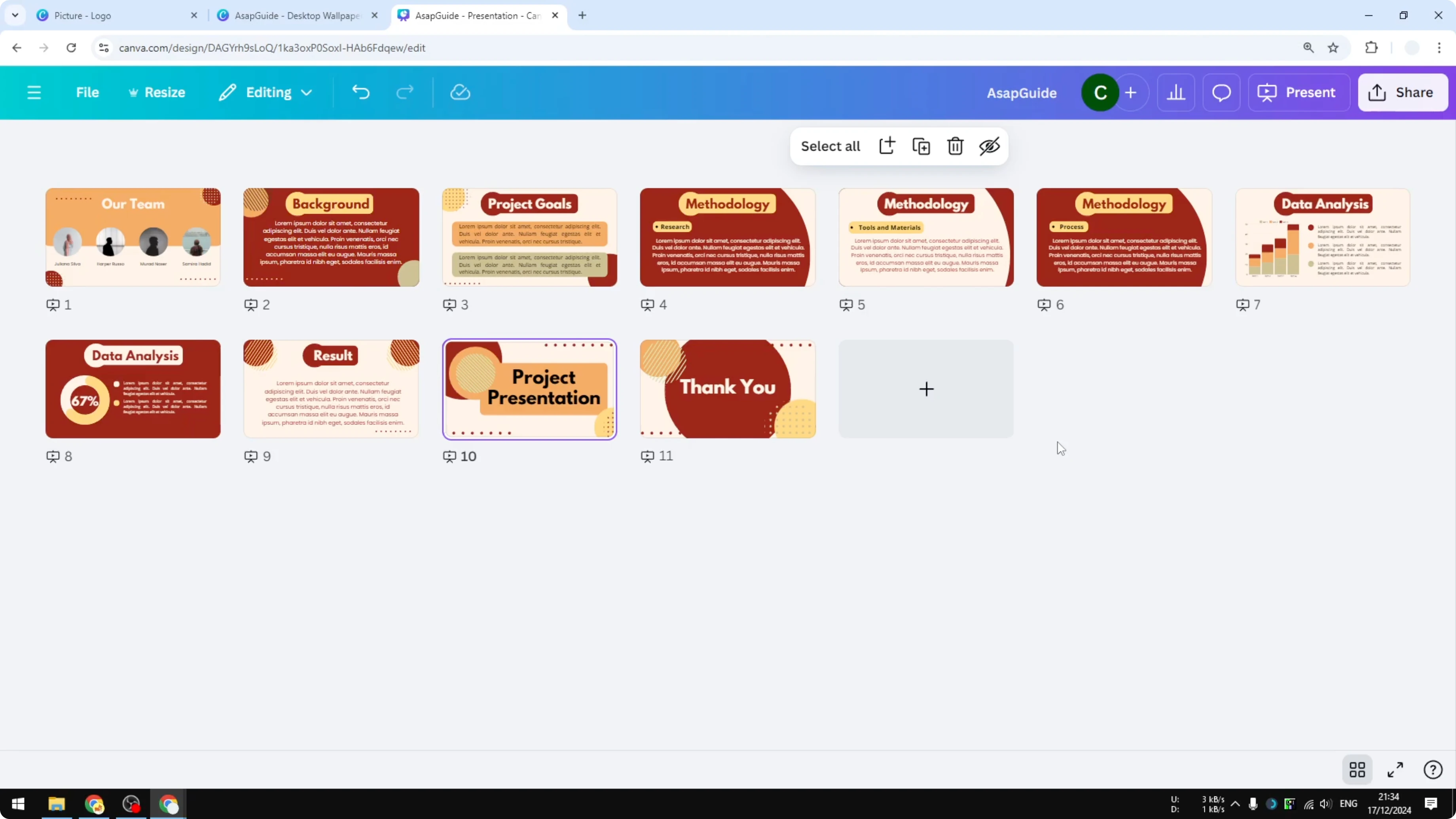Check cloud save status icon
Image resolution: width=1456 pixels, height=819 pixels.
[x=460, y=92]
